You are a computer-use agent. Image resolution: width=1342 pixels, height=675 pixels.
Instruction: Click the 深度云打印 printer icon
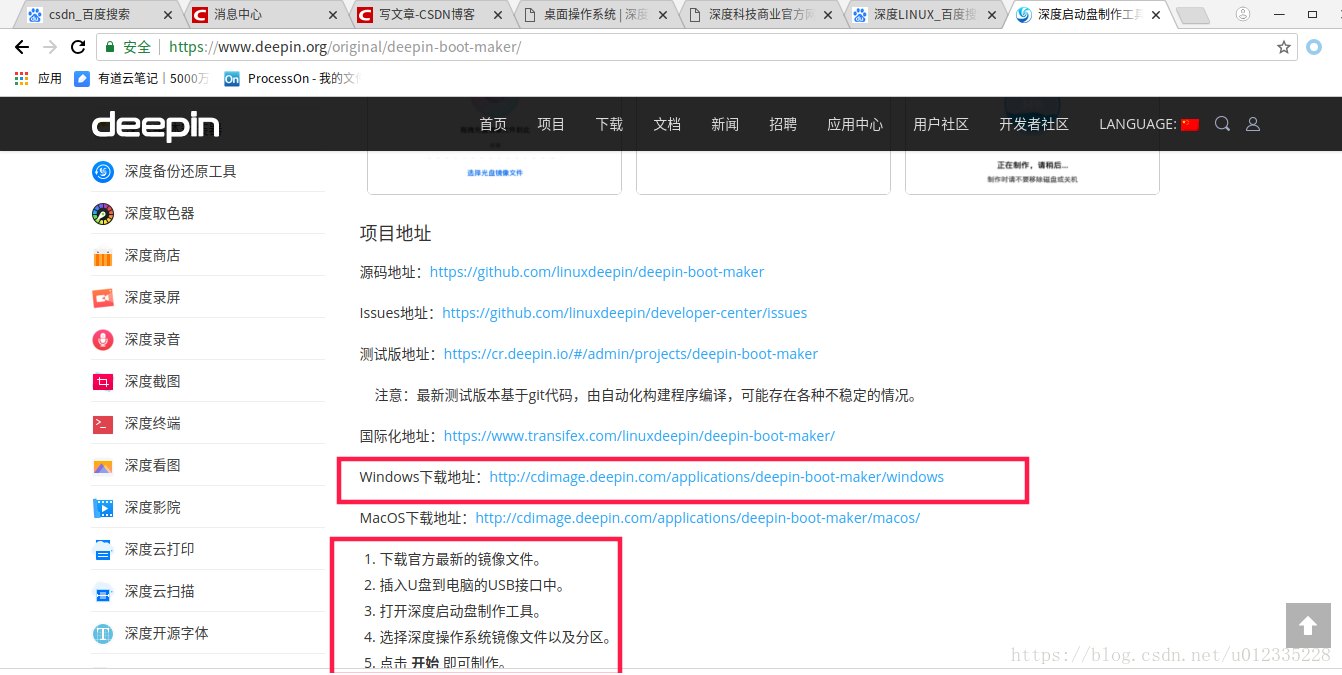pos(103,550)
